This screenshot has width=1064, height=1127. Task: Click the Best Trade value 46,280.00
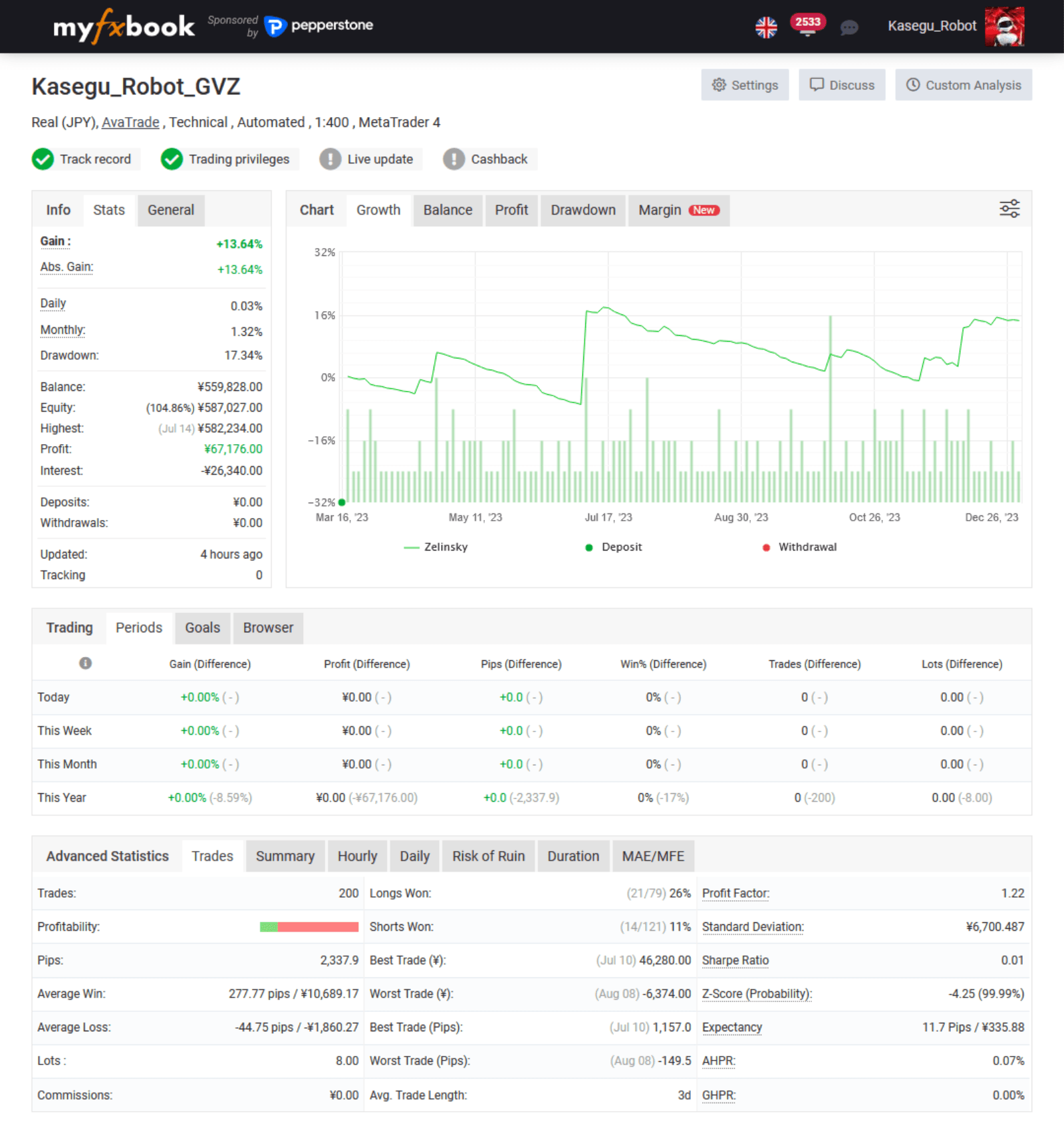click(665, 961)
